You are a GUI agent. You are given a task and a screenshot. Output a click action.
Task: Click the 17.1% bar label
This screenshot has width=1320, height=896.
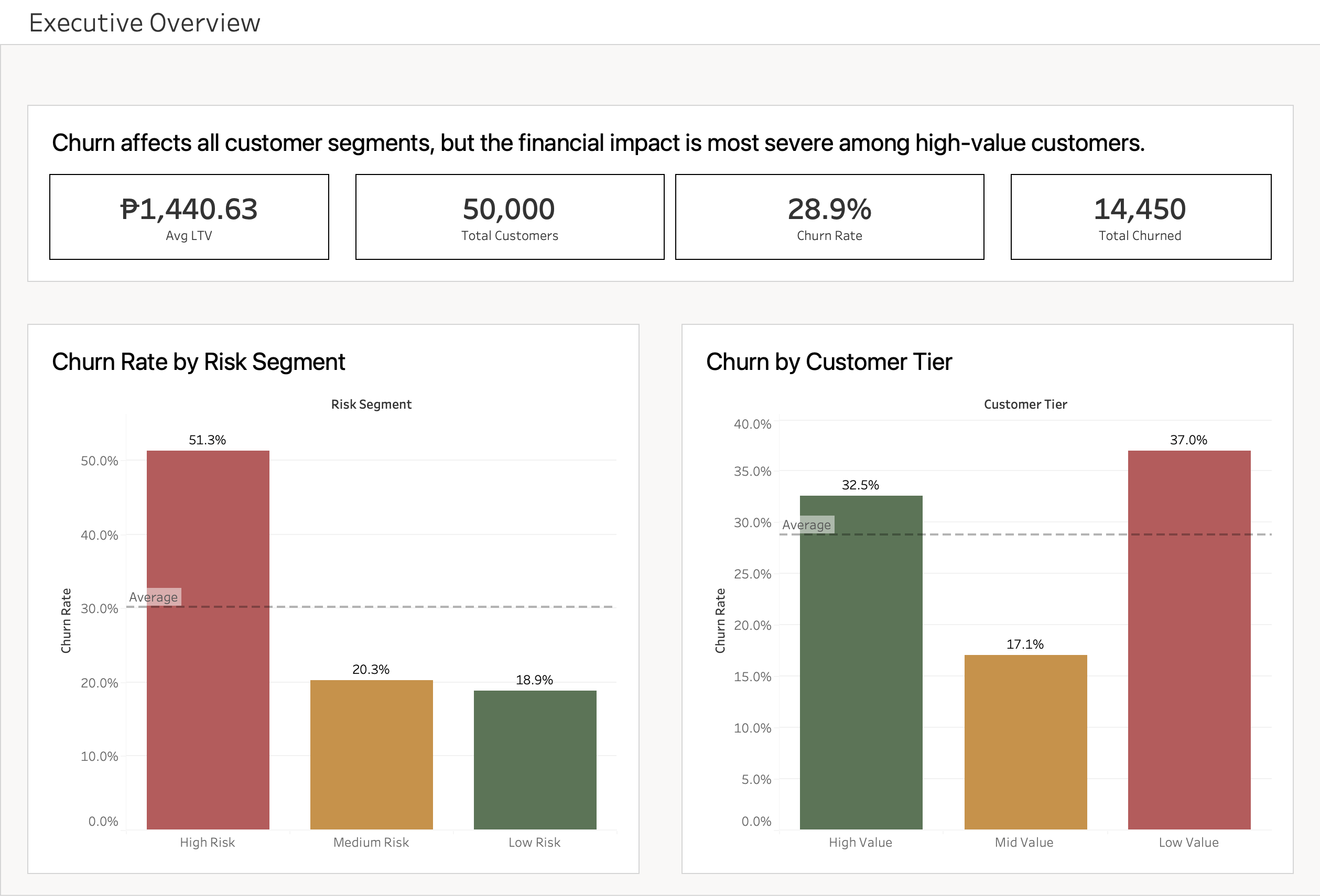click(x=1025, y=644)
